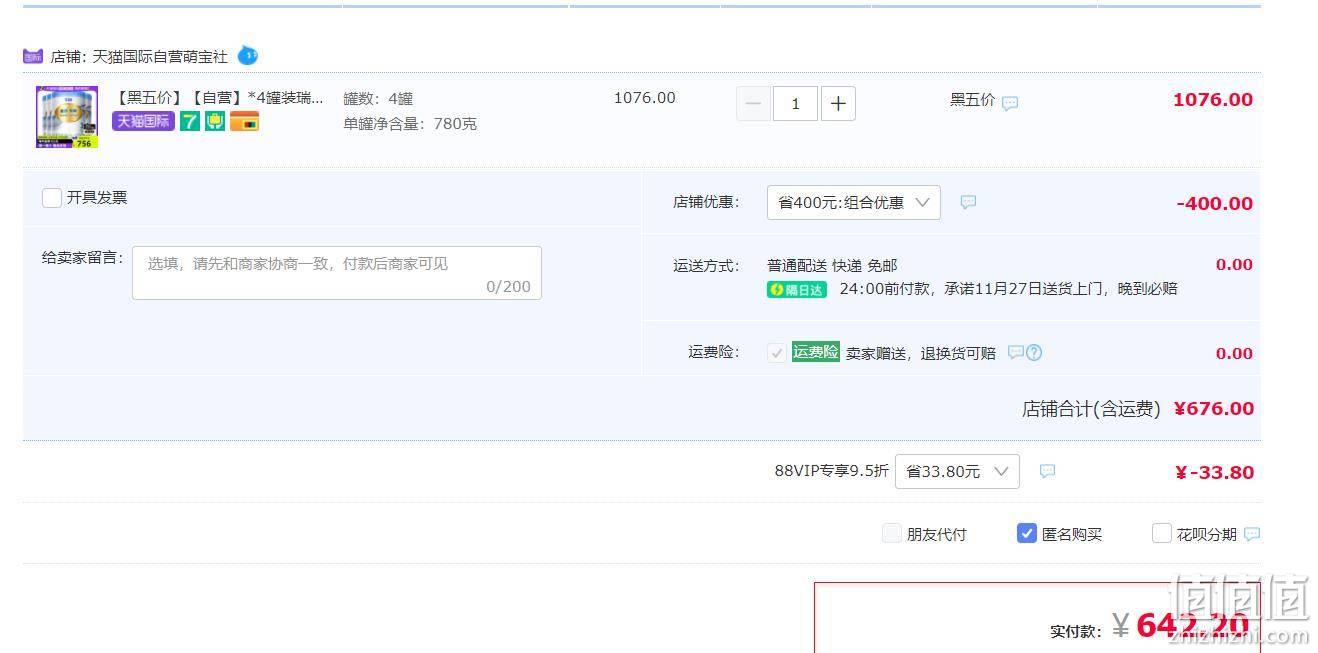Click the comment bubble after 退换货可赔
This screenshot has height=653, width=1318.
[x=1016, y=352]
